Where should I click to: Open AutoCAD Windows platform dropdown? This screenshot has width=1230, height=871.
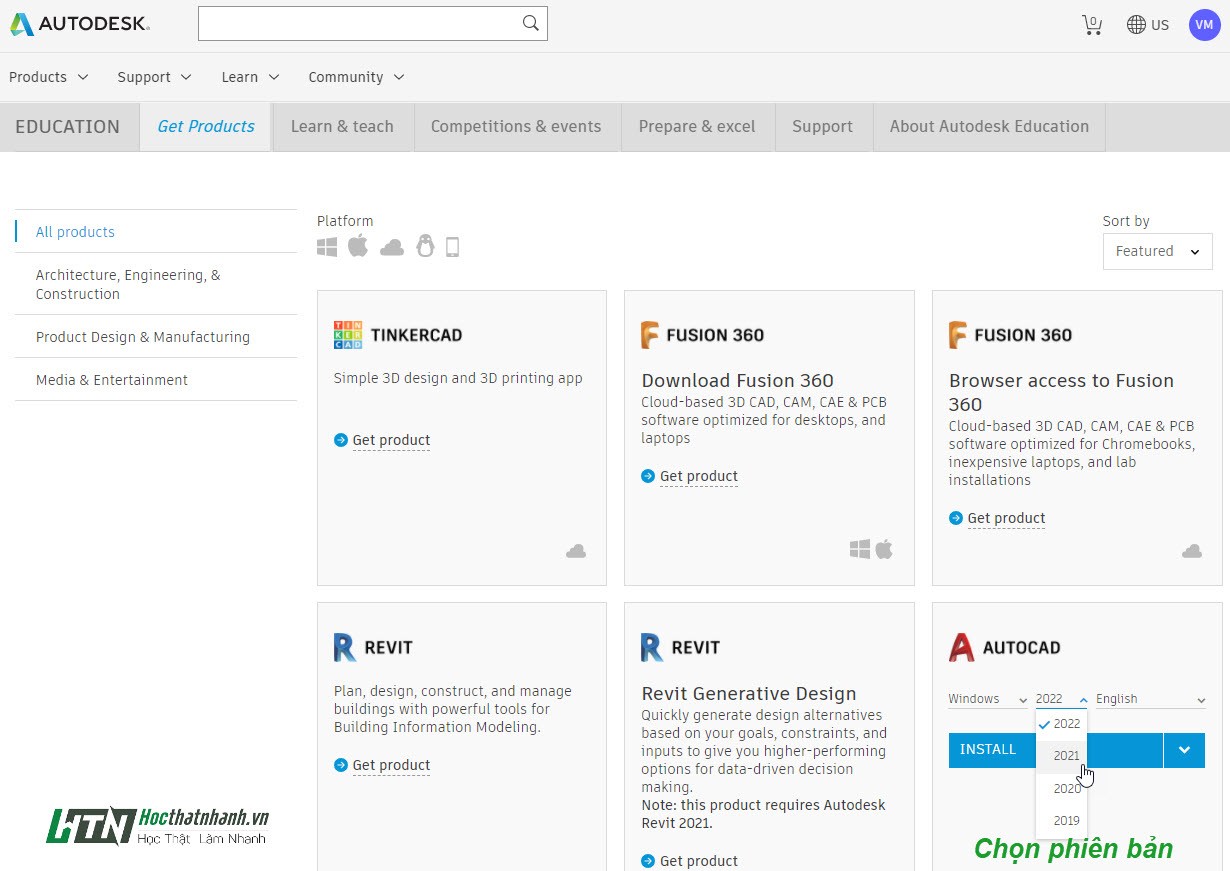click(988, 699)
